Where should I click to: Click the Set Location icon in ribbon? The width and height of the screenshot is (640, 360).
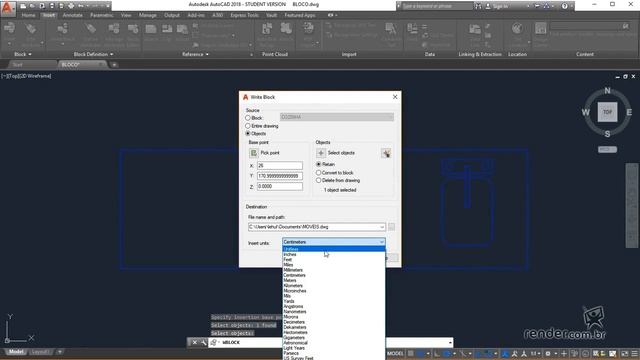[x=517, y=29]
